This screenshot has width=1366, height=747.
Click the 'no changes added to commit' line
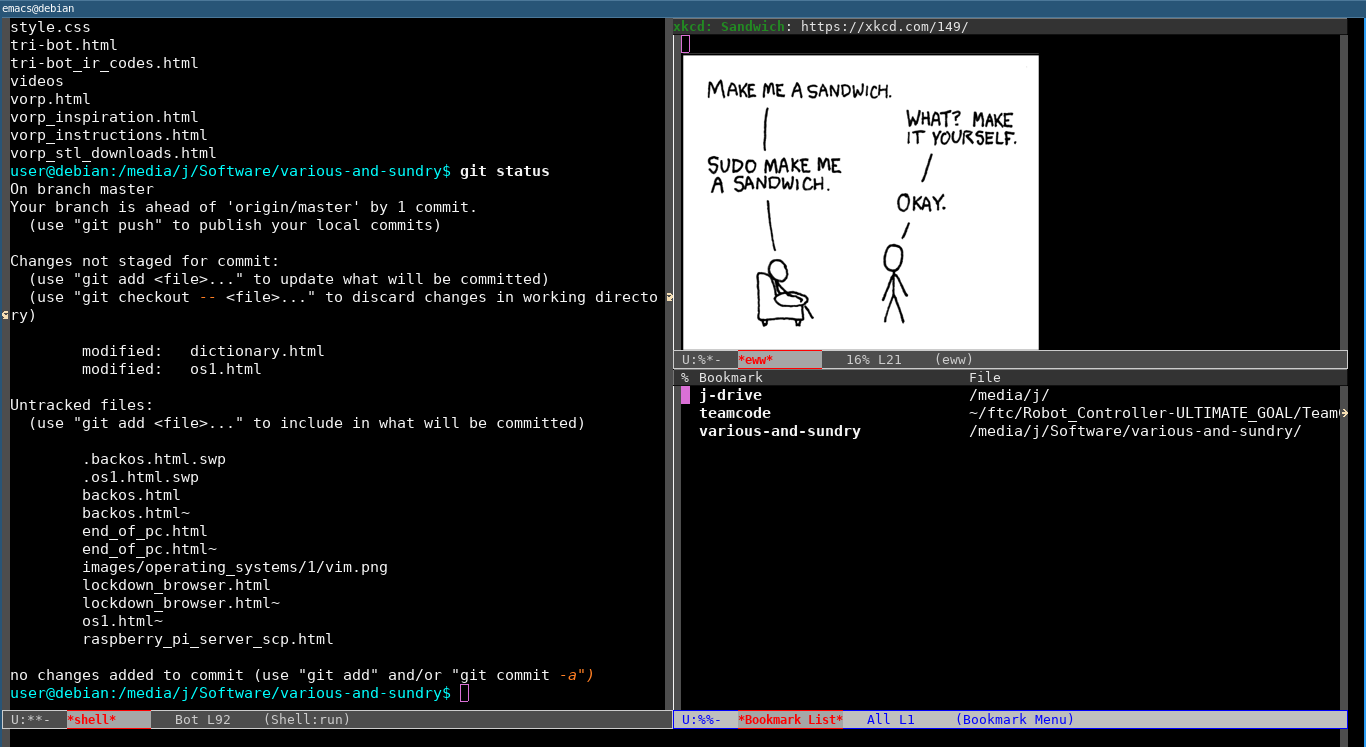[x=302, y=675]
